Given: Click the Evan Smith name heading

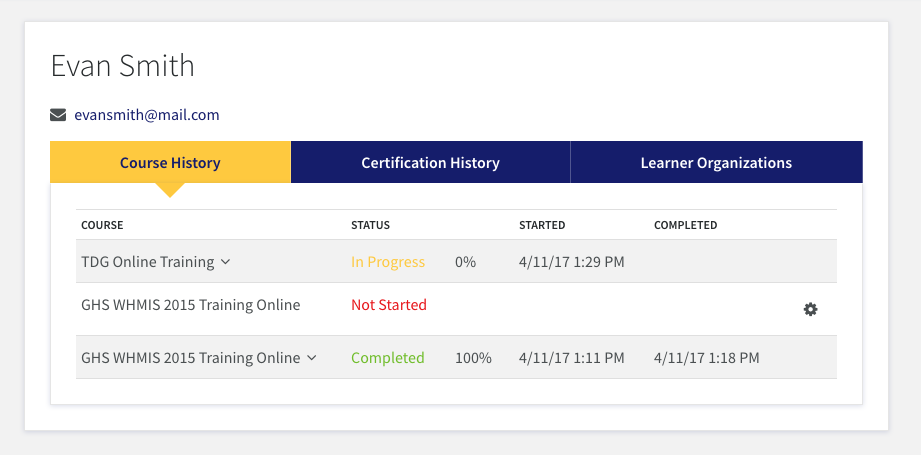Looking at the screenshot, I should 123,65.
